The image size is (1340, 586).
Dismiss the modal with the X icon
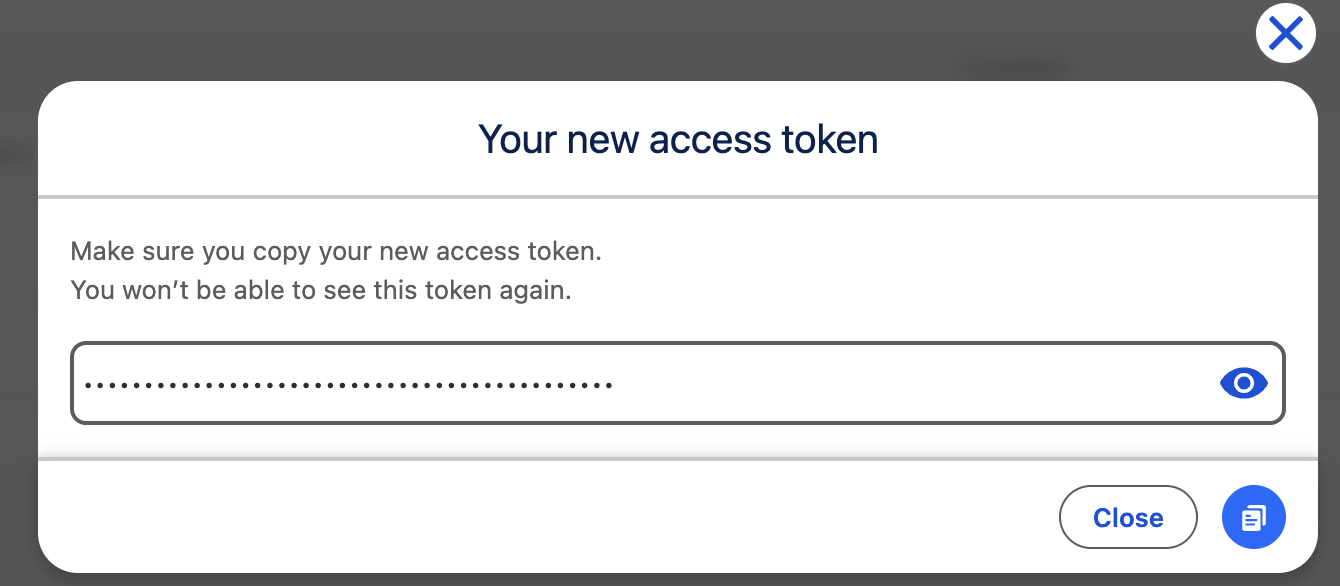click(1285, 34)
